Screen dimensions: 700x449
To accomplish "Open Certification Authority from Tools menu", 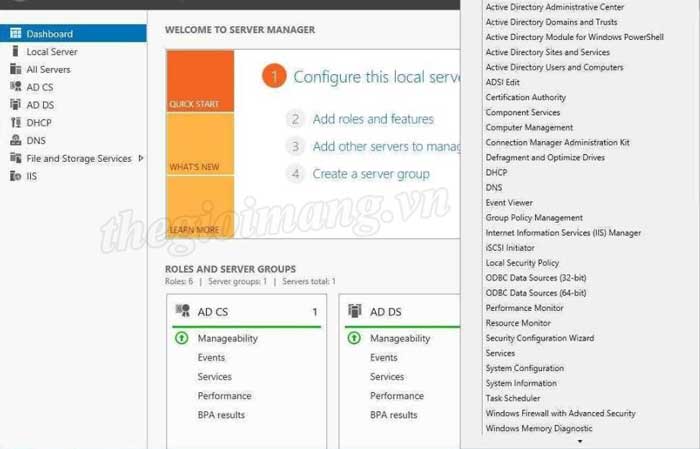I will (x=526, y=97).
